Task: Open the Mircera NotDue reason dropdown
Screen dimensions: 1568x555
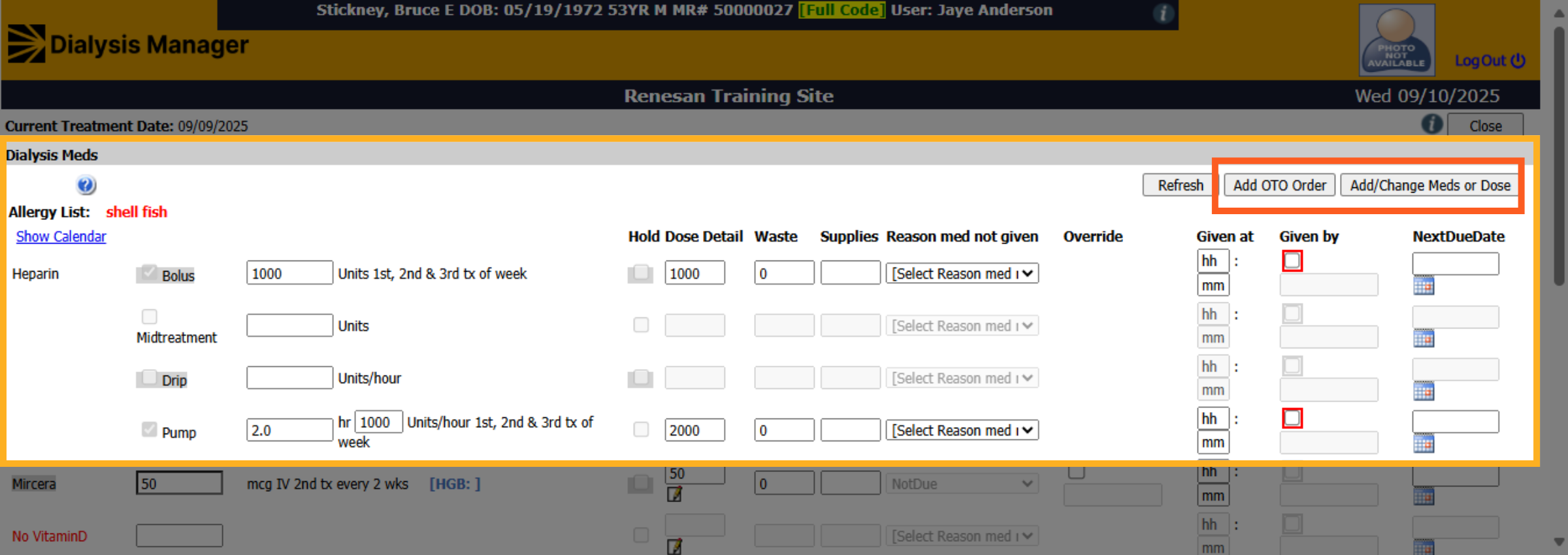Action: (962, 484)
